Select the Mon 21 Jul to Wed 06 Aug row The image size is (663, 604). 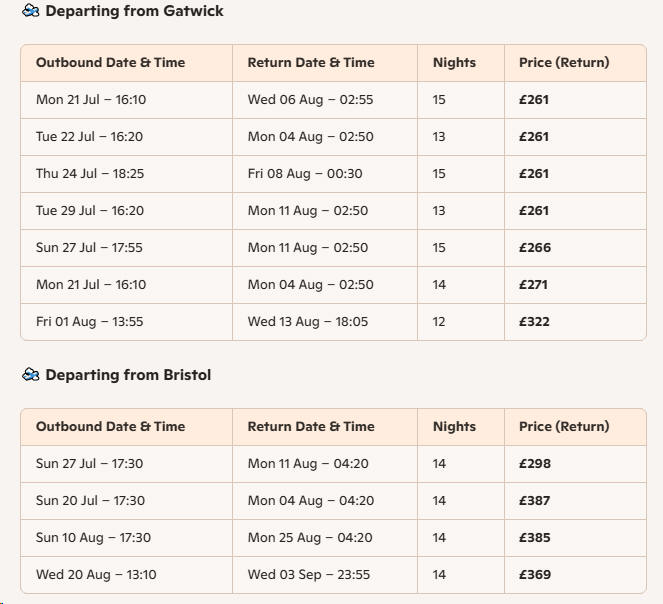(x=333, y=100)
